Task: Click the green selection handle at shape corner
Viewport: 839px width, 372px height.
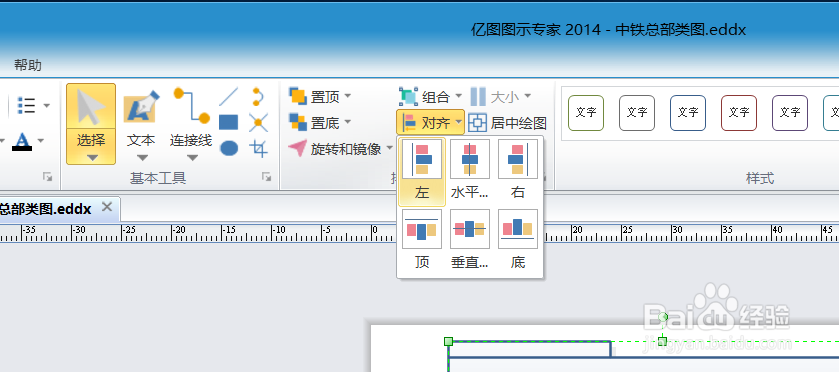Action: 448,341
